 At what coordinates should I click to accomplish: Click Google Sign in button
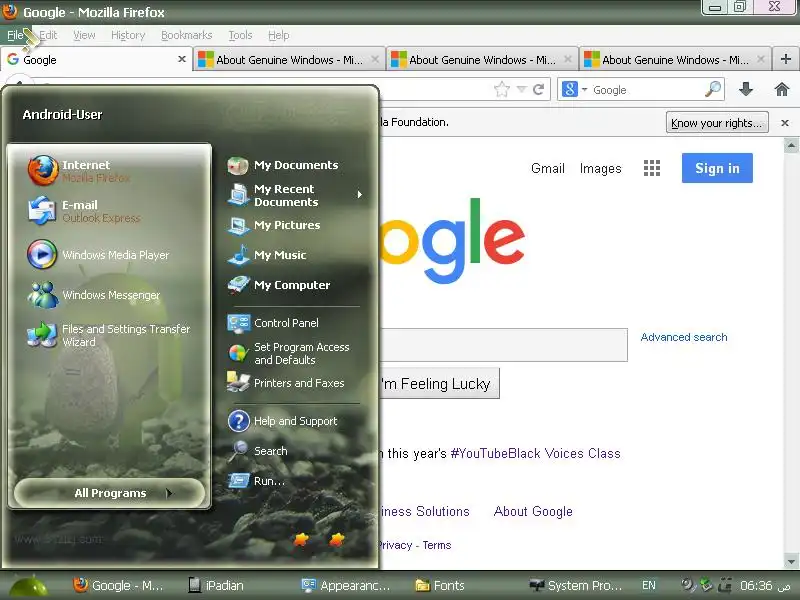pyautogui.click(x=717, y=168)
